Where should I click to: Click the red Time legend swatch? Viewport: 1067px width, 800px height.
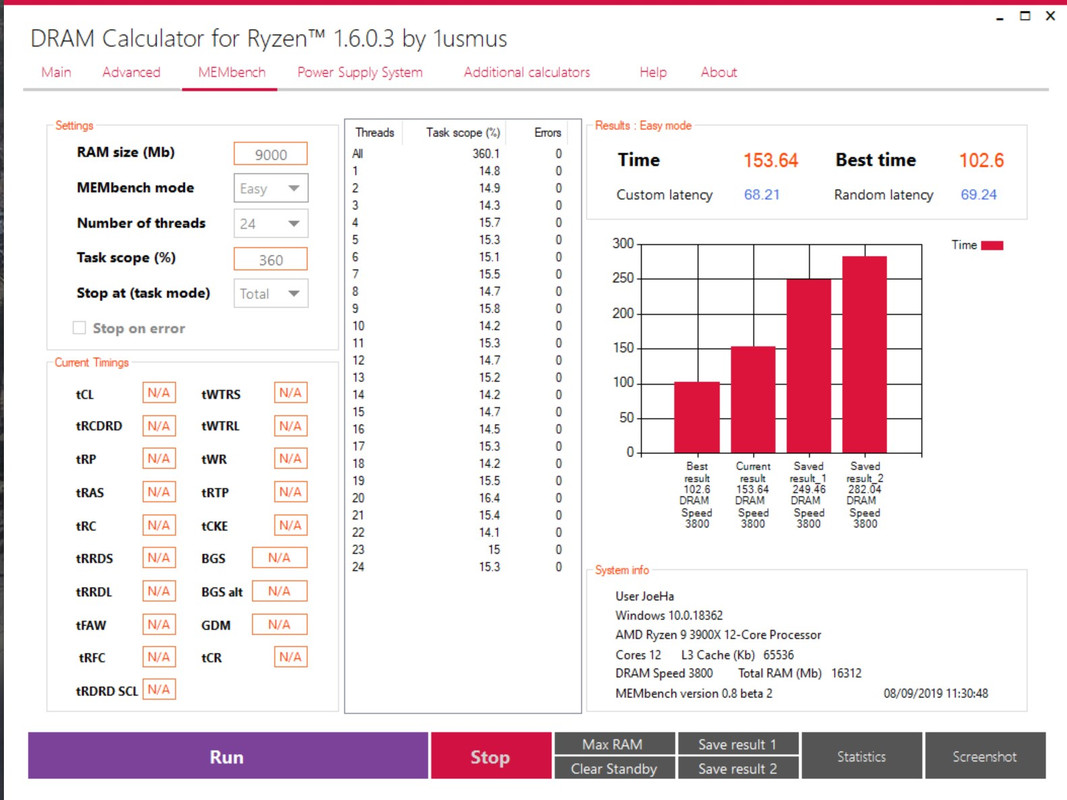[992, 246]
